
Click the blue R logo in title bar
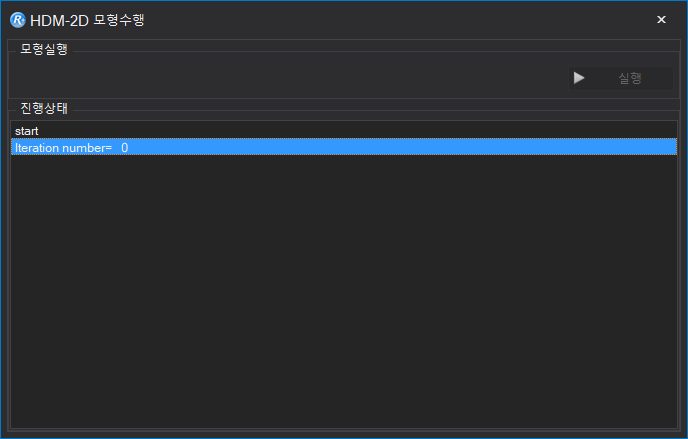point(18,20)
